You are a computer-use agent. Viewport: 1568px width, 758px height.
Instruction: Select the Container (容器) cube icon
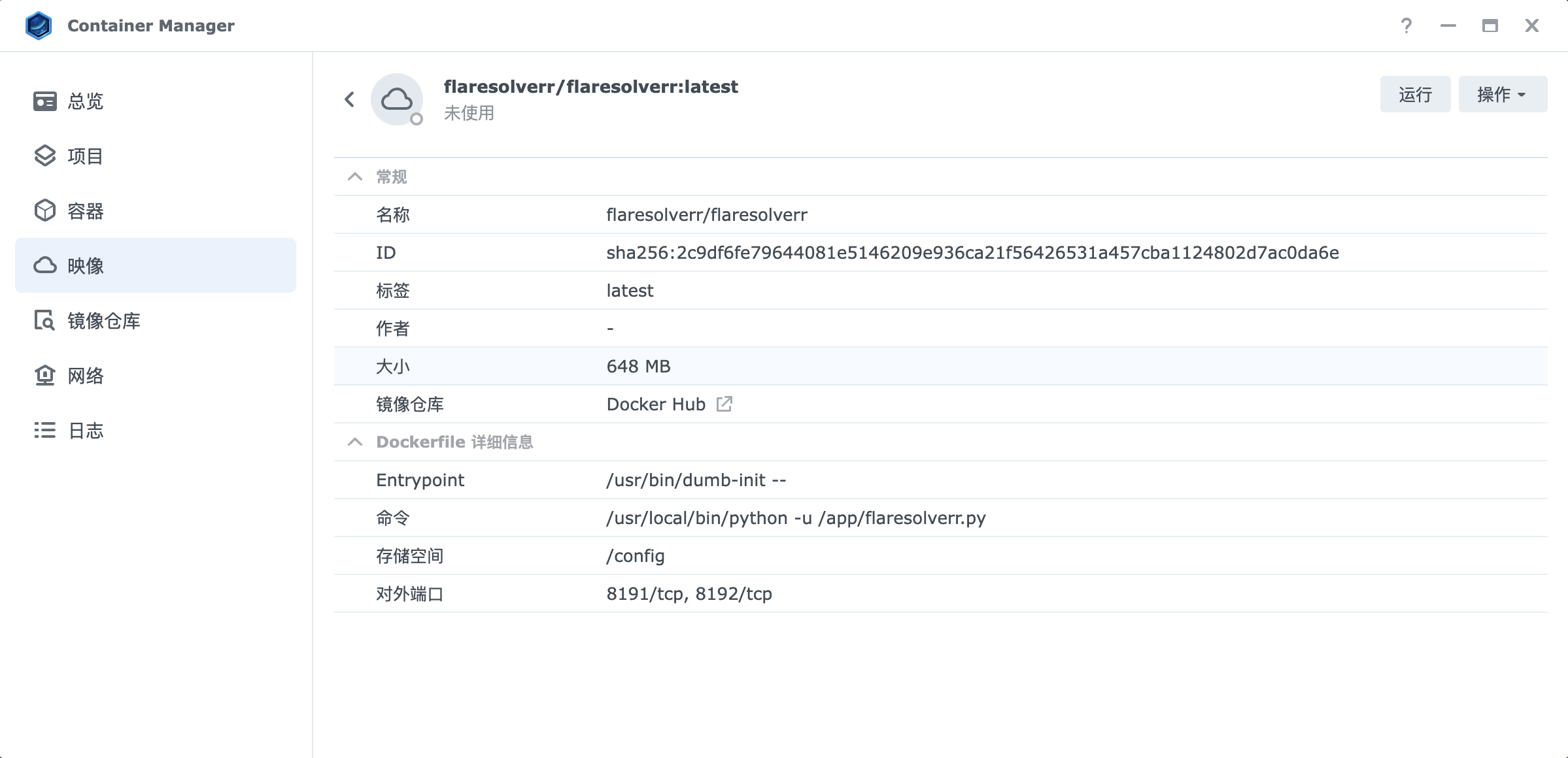(x=44, y=211)
